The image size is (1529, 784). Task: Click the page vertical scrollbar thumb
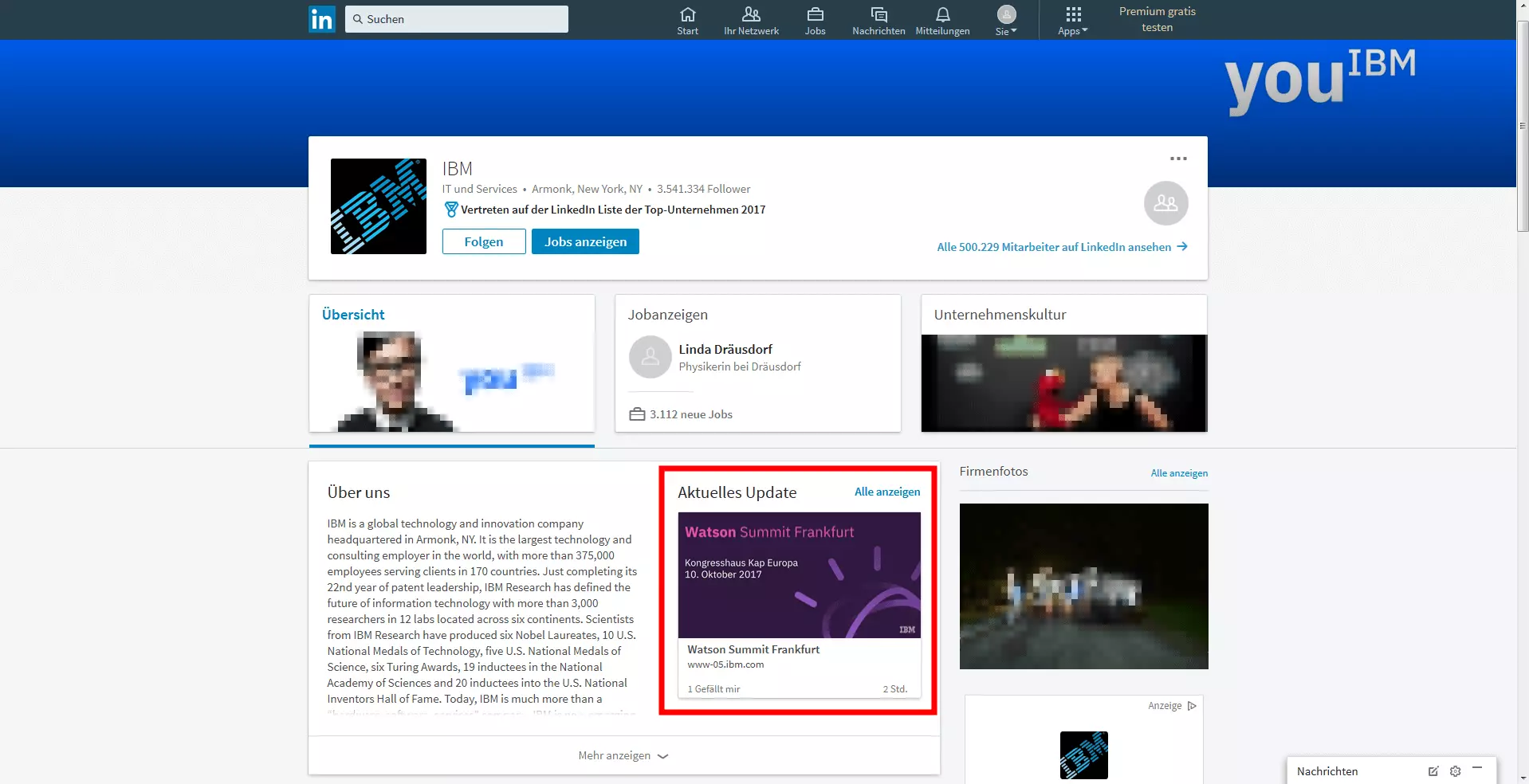(x=1522, y=125)
